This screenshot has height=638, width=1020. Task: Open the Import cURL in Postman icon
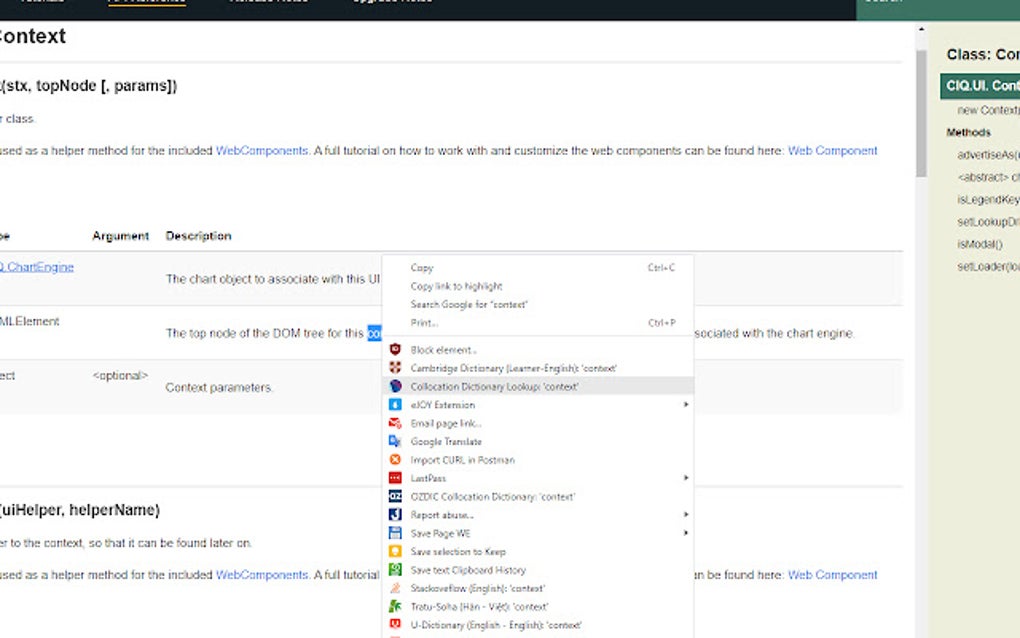tap(394, 460)
